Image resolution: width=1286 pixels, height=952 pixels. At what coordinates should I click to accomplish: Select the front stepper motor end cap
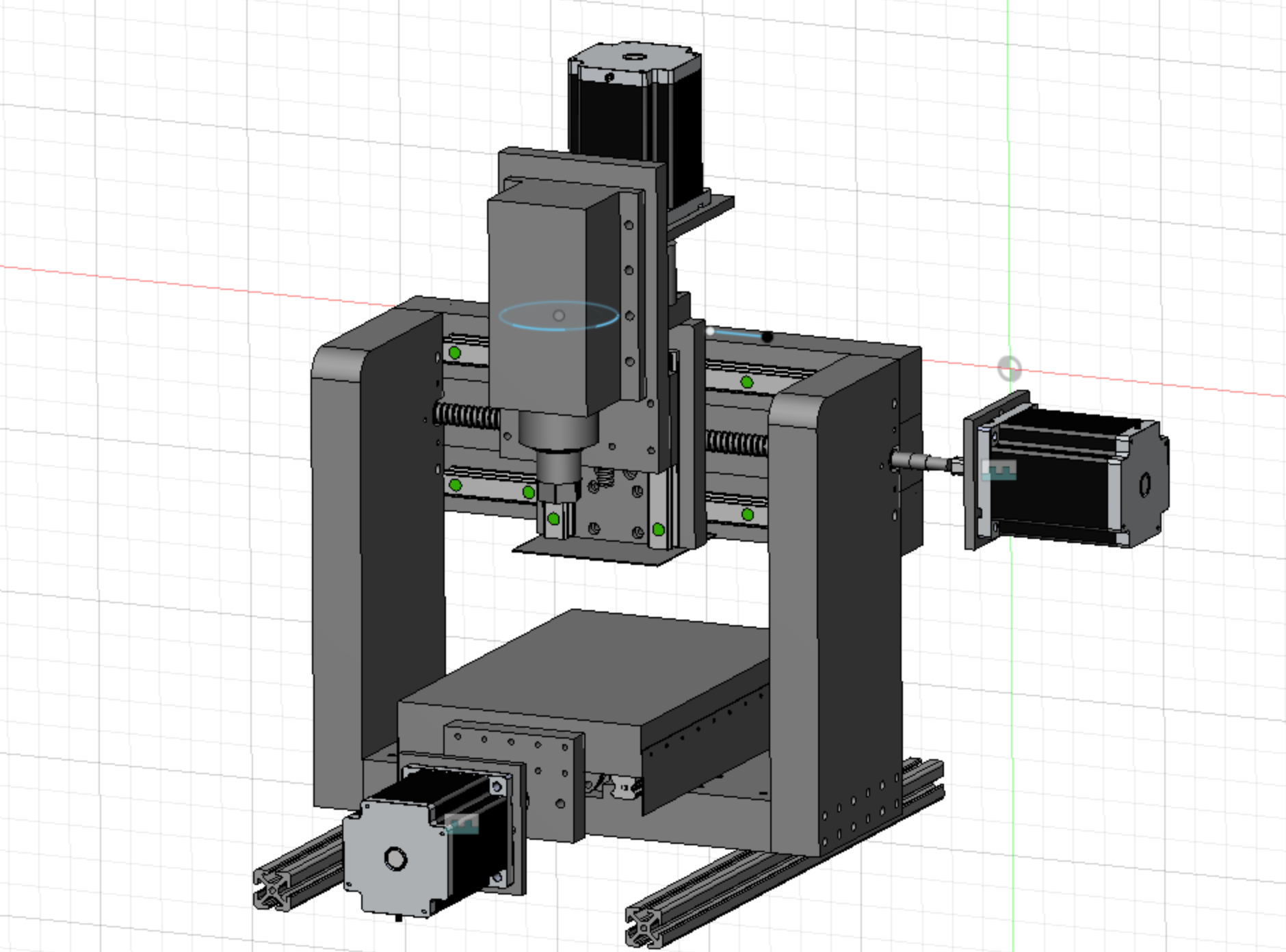(395, 858)
